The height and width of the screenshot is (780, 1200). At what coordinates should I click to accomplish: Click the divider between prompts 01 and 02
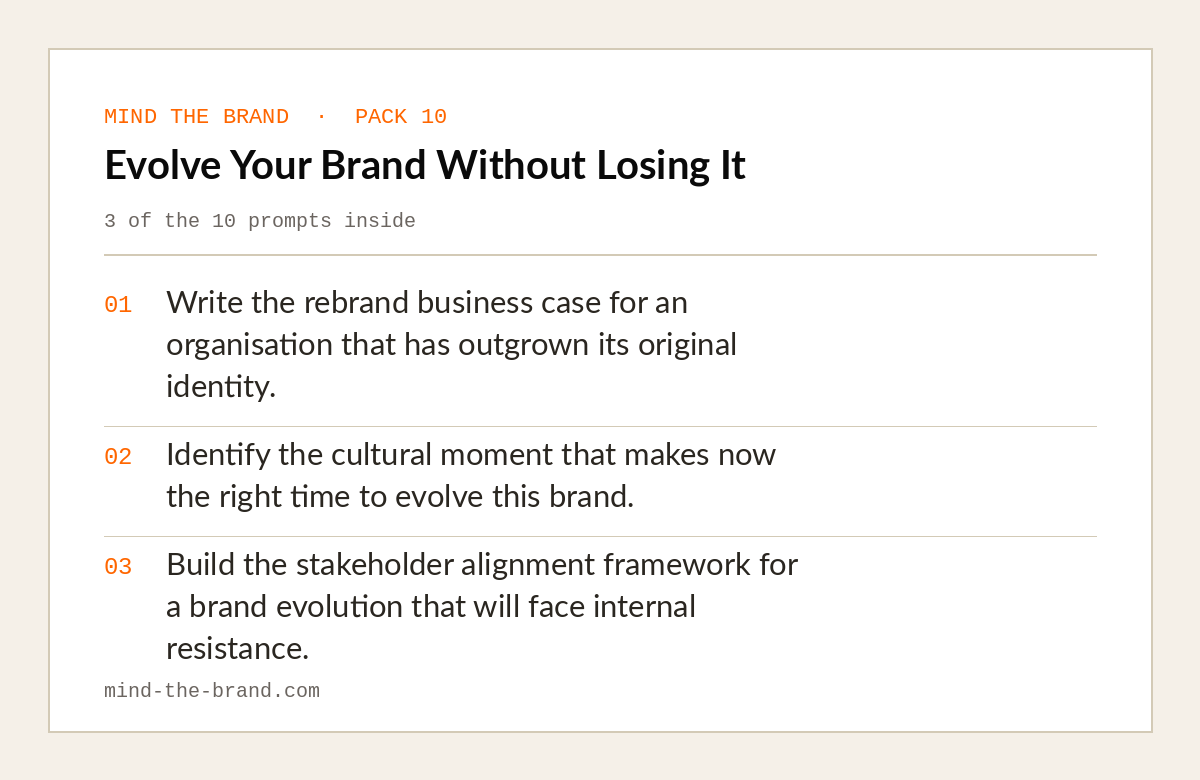600,427
